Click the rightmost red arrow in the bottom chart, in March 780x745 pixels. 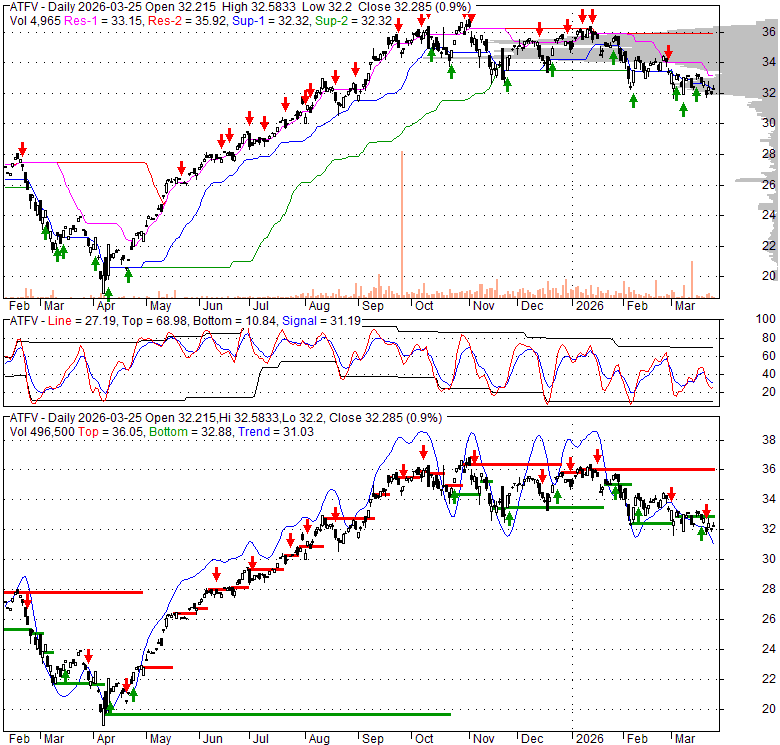(x=706, y=510)
